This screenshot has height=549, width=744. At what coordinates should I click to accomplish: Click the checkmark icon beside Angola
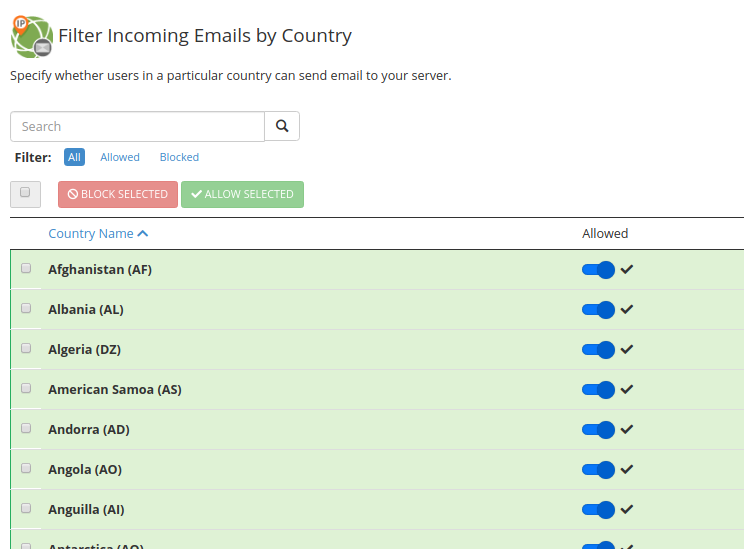click(627, 469)
